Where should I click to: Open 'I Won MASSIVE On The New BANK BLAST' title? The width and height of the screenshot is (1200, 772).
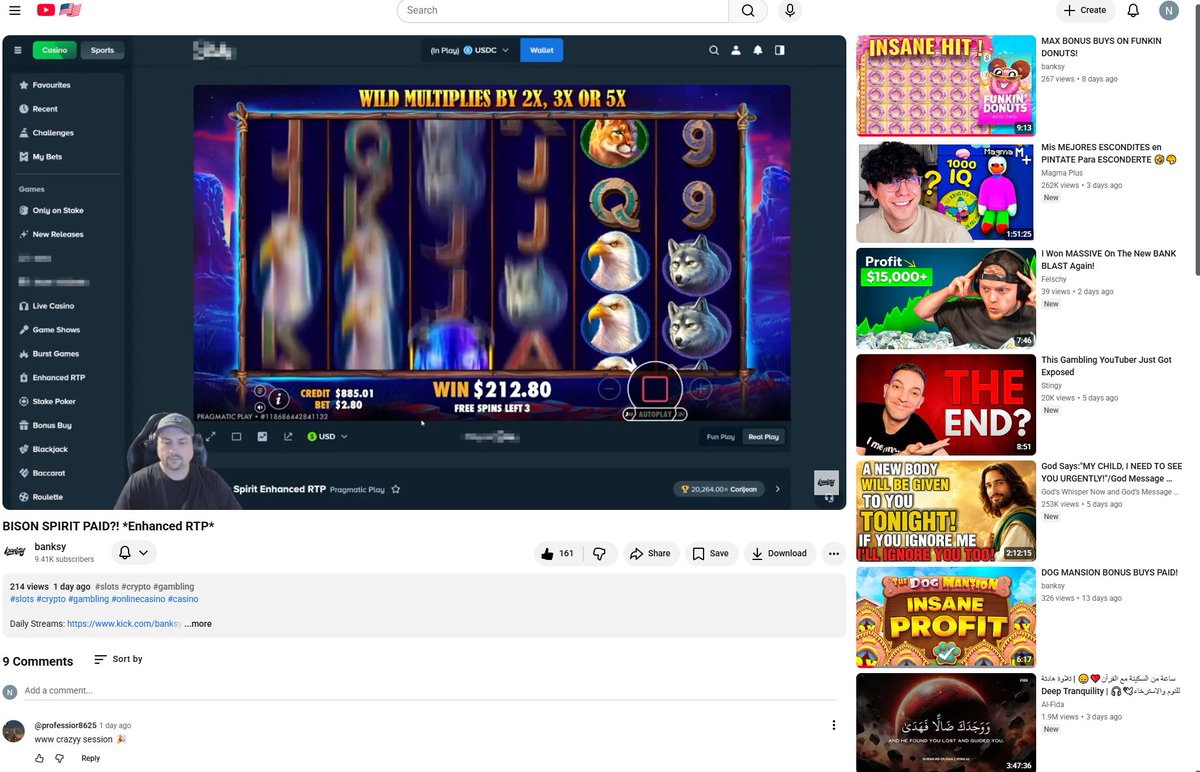pos(1108,260)
